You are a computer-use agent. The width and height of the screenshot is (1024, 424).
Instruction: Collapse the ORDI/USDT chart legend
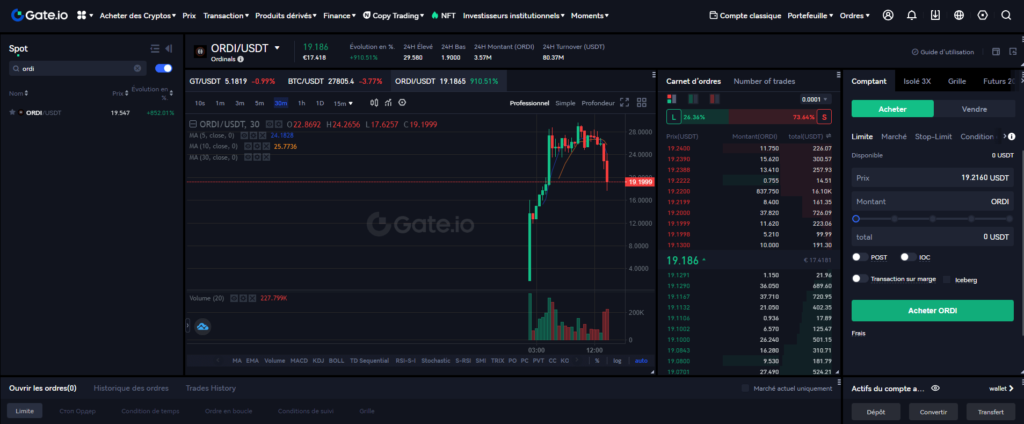click(x=193, y=124)
